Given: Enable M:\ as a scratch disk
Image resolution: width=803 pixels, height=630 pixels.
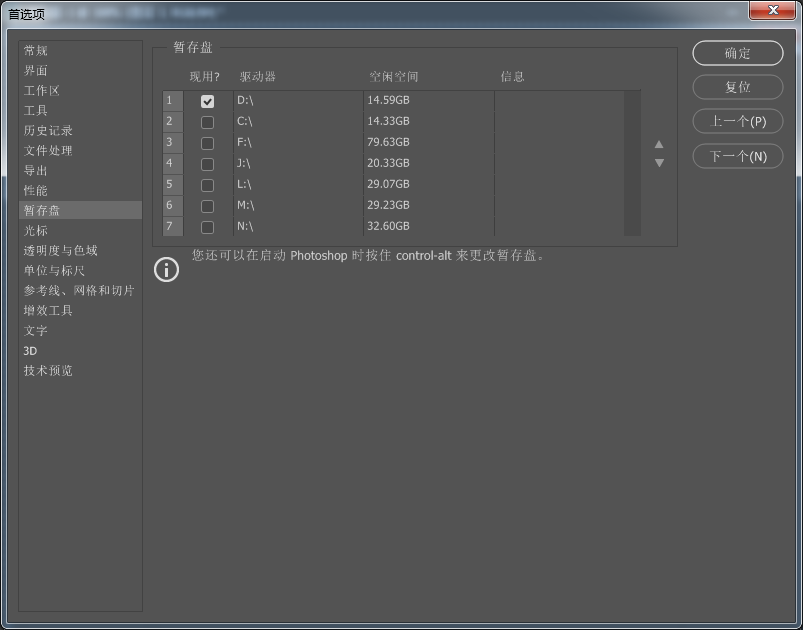Looking at the screenshot, I should pos(207,206).
